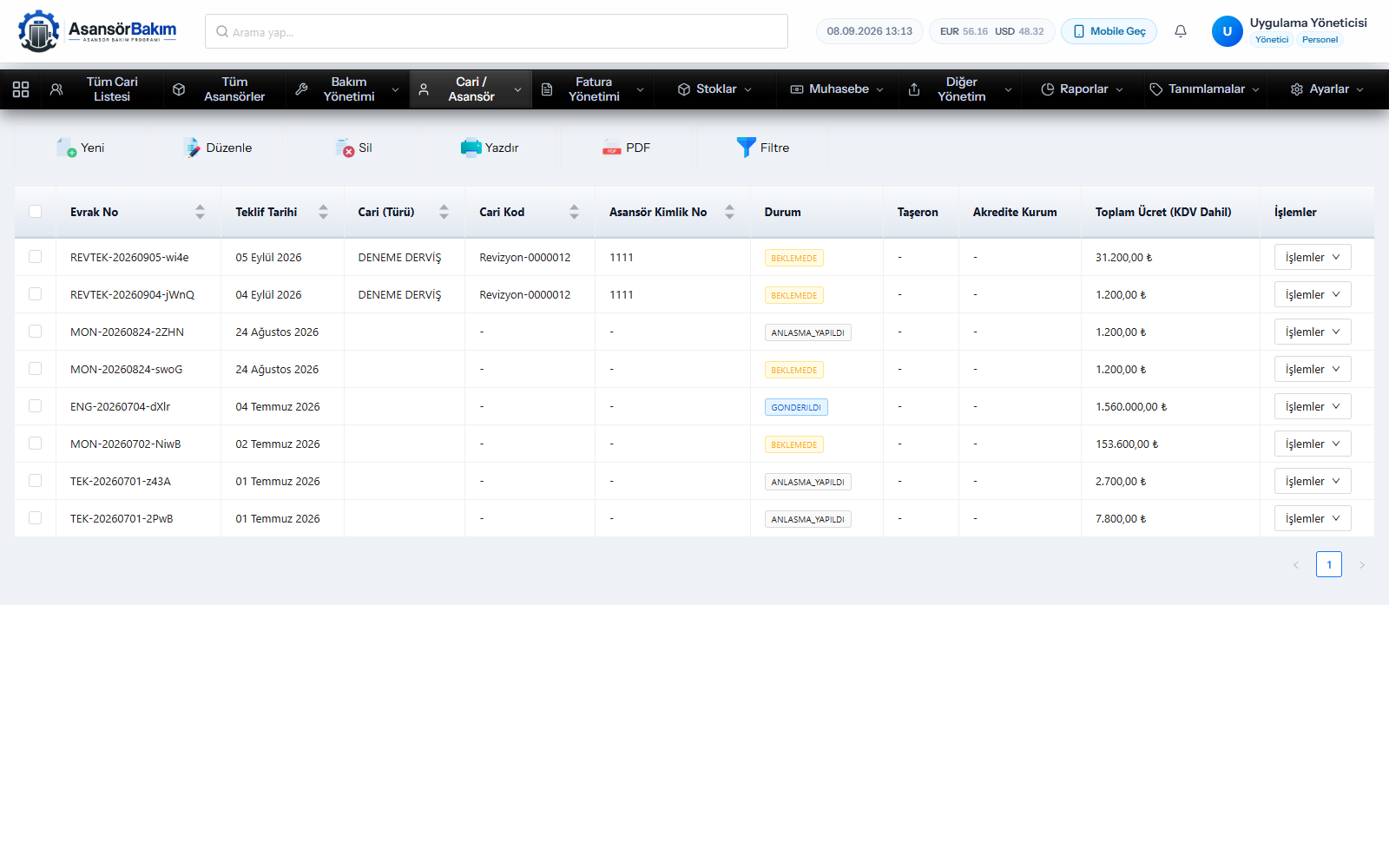Screen dimensions: 1389x868
Task: Open İşlemler dropdown for MON-20260702-NiwB
Action: pos(1313,444)
